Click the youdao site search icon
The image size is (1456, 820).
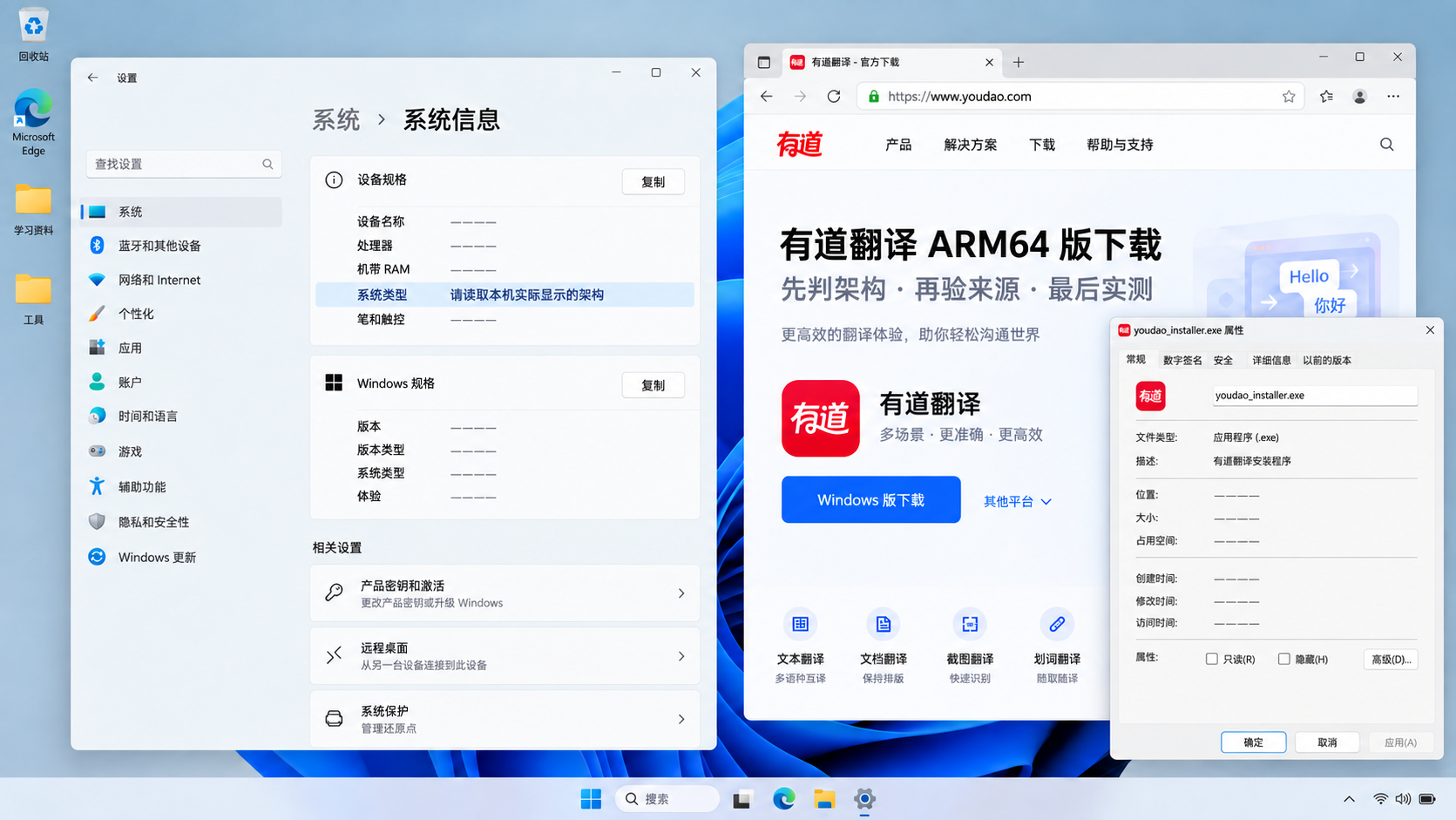(x=1386, y=145)
